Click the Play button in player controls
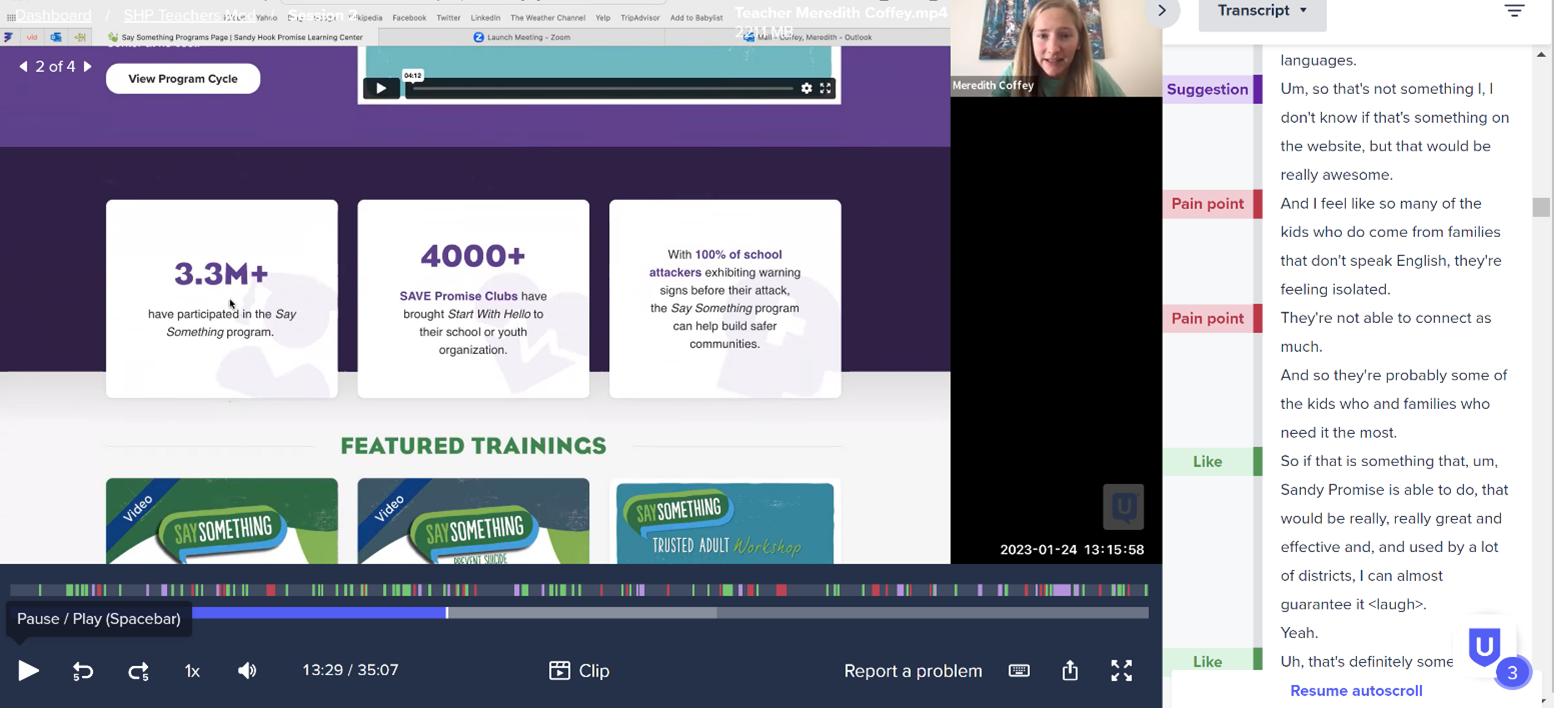This screenshot has width=1554, height=708. pyautogui.click(x=28, y=671)
